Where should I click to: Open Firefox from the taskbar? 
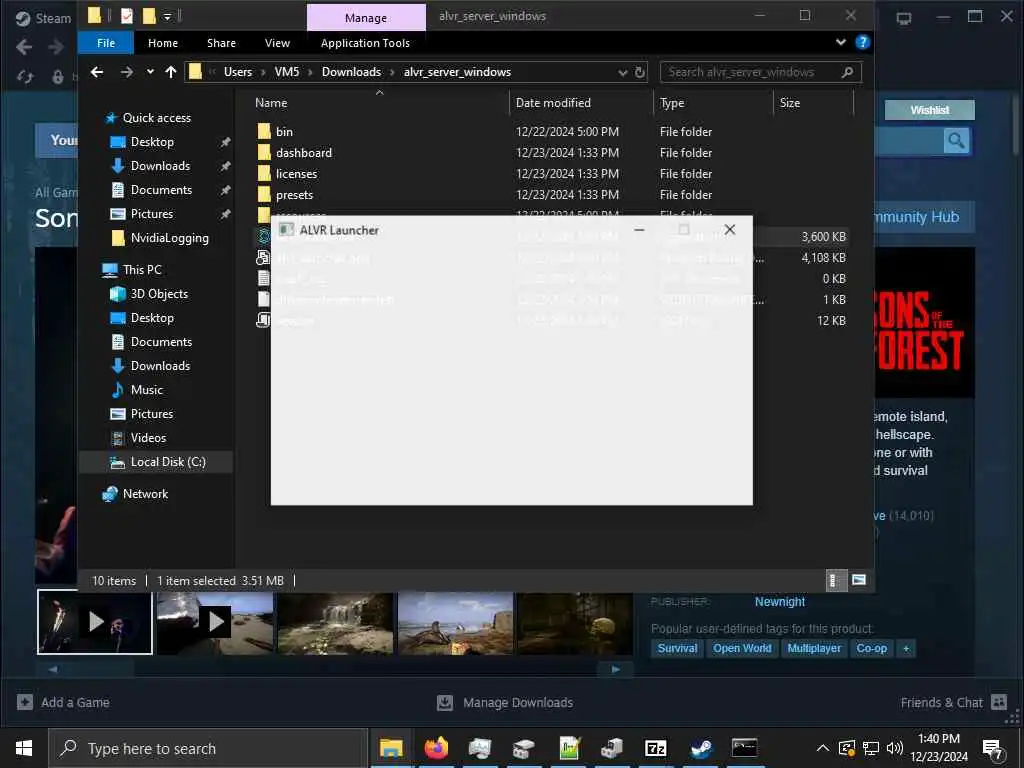(x=436, y=748)
